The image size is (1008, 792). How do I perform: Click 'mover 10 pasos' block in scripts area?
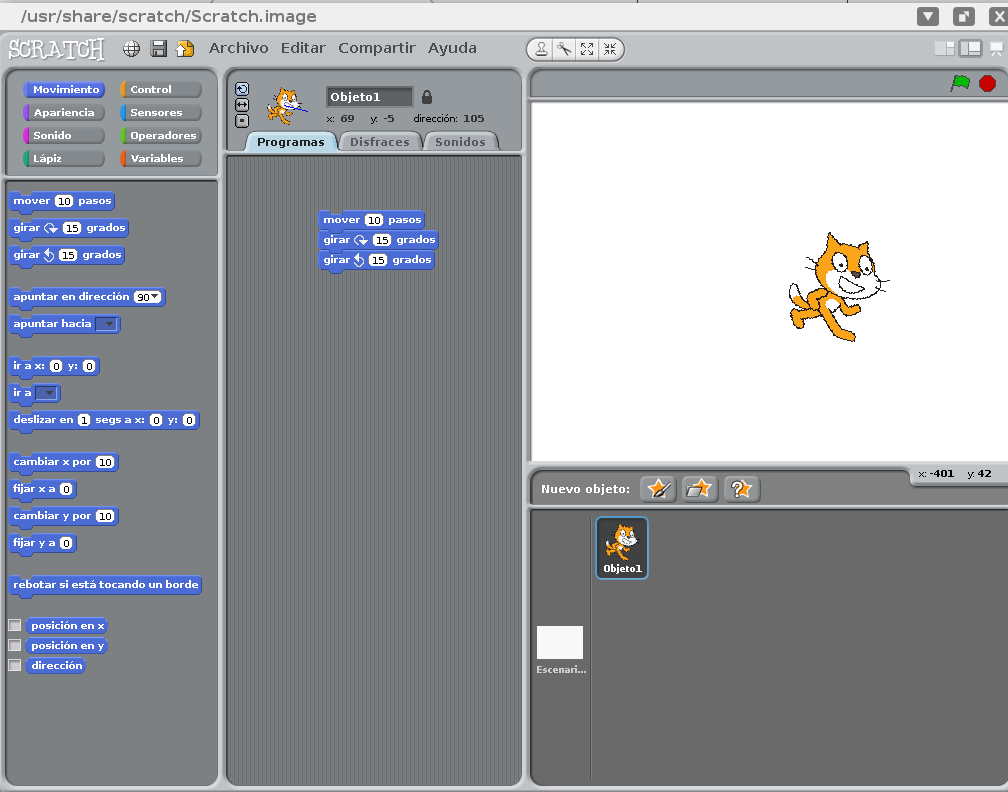click(372, 220)
